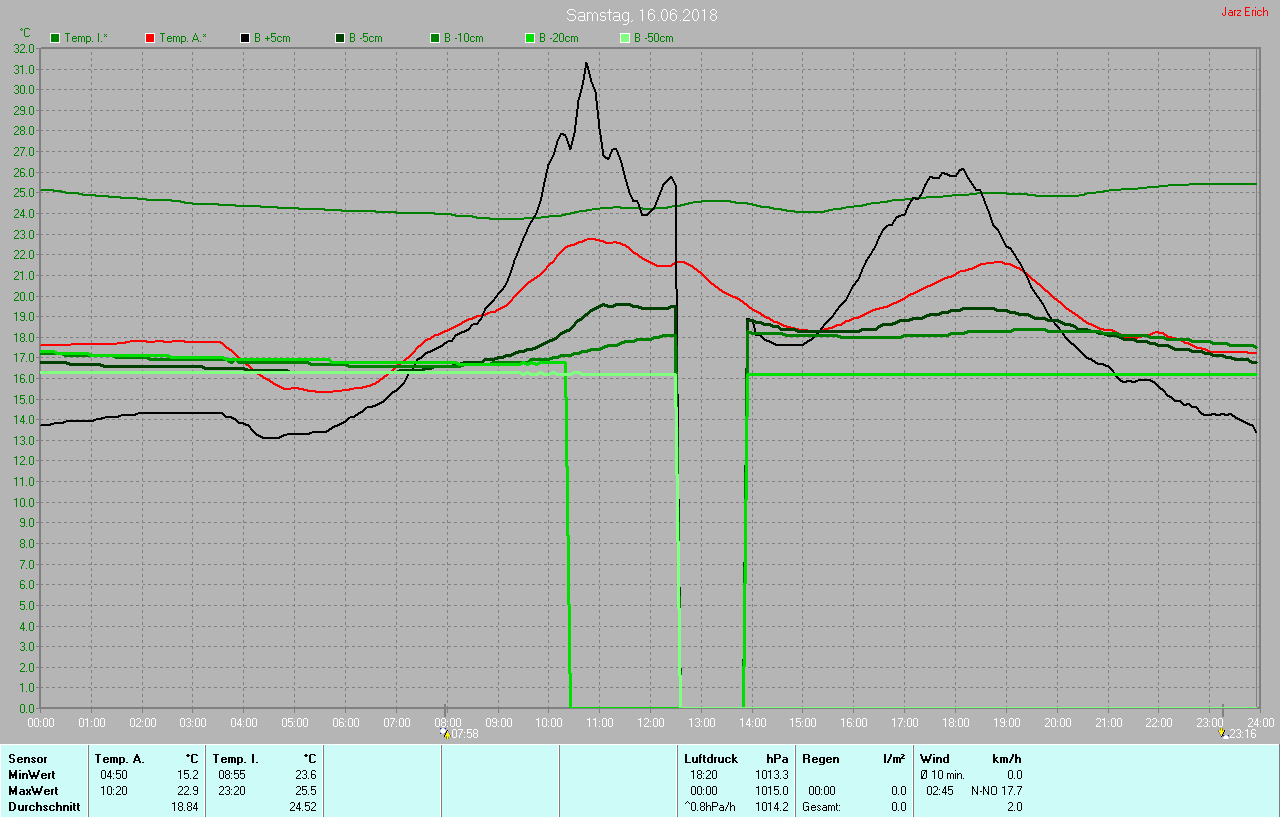Toggle the B -10cm legend entry

pos(435,38)
